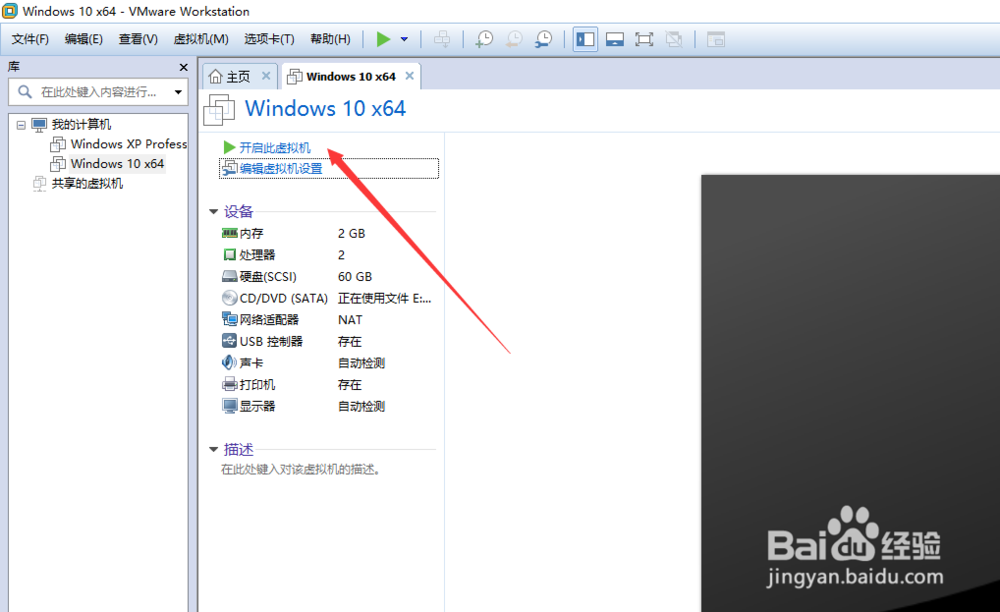Click the 正在使用文件 E:... CD/DVD value
Viewport: 1000px width, 612px height.
coord(385,298)
